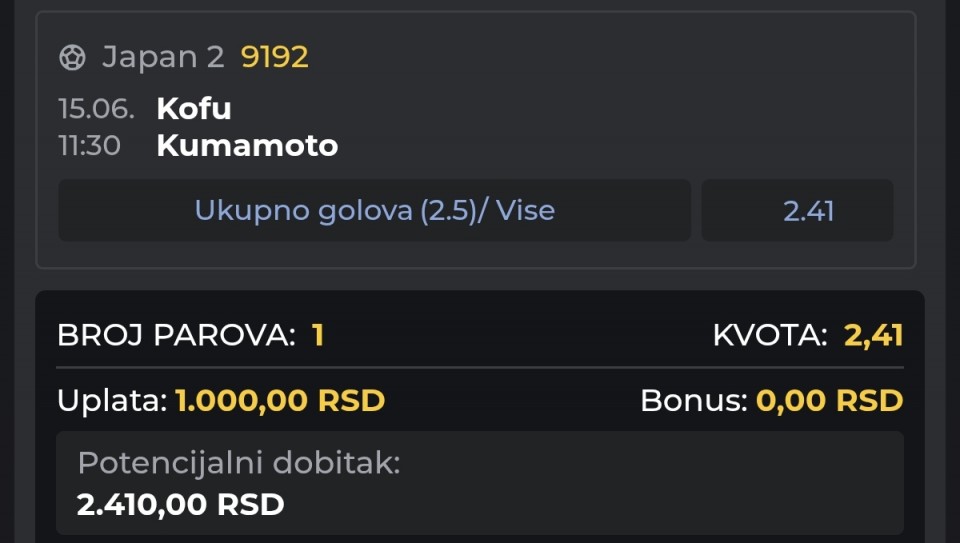
Task: Click the match date 15.06.
Action: pyautogui.click(x=96, y=109)
